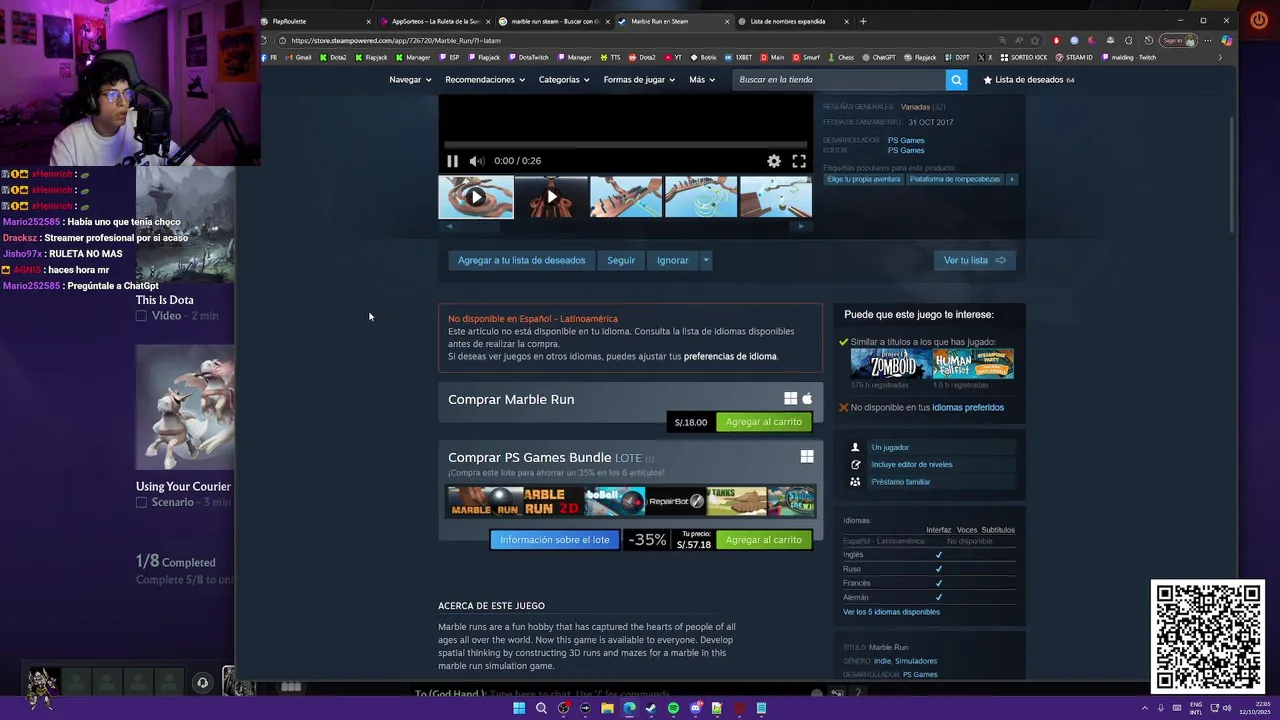Add Marble Run to cart
The image size is (1280, 720).
coord(764,422)
